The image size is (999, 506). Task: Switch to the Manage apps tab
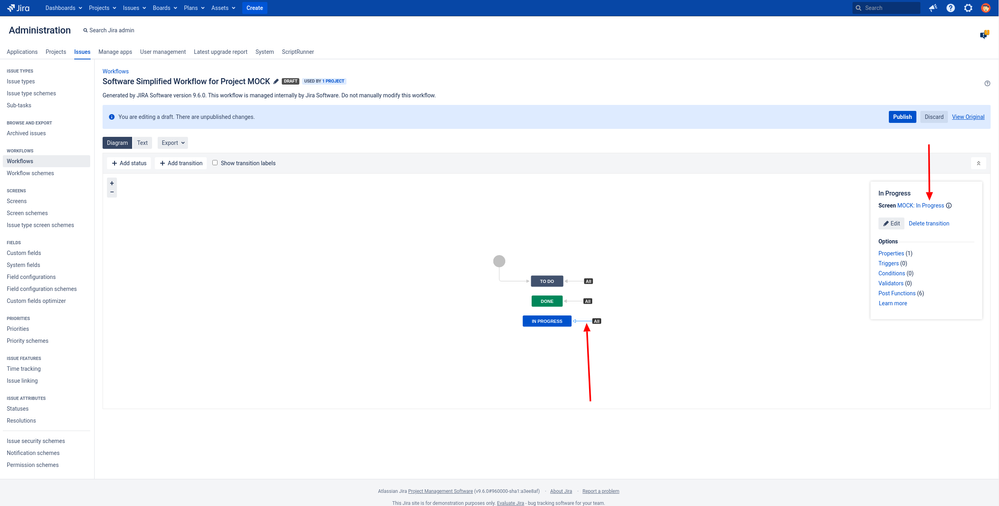(x=115, y=52)
